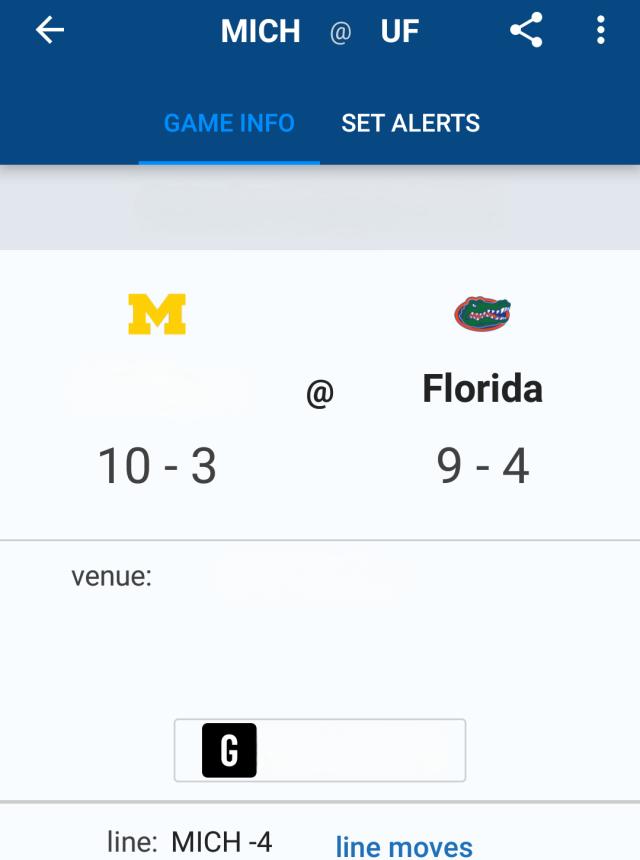640x860 pixels.
Task: Click the black G icon
Action: click(x=229, y=750)
